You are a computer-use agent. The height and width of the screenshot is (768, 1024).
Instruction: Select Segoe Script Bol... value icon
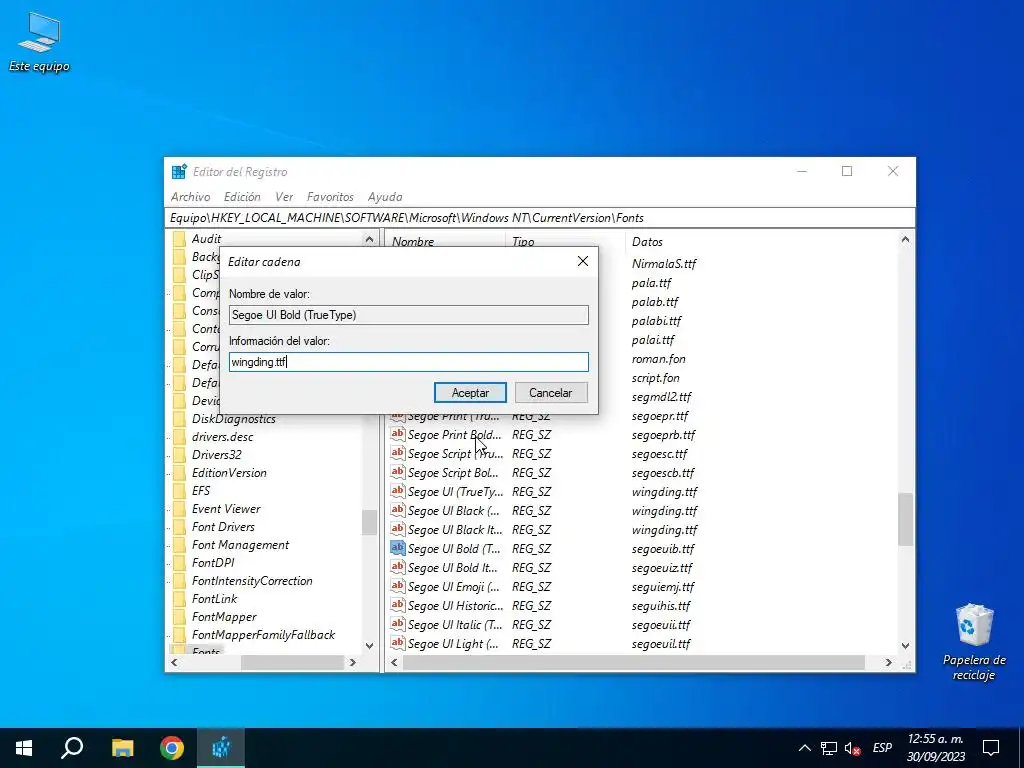(x=397, y=472)
